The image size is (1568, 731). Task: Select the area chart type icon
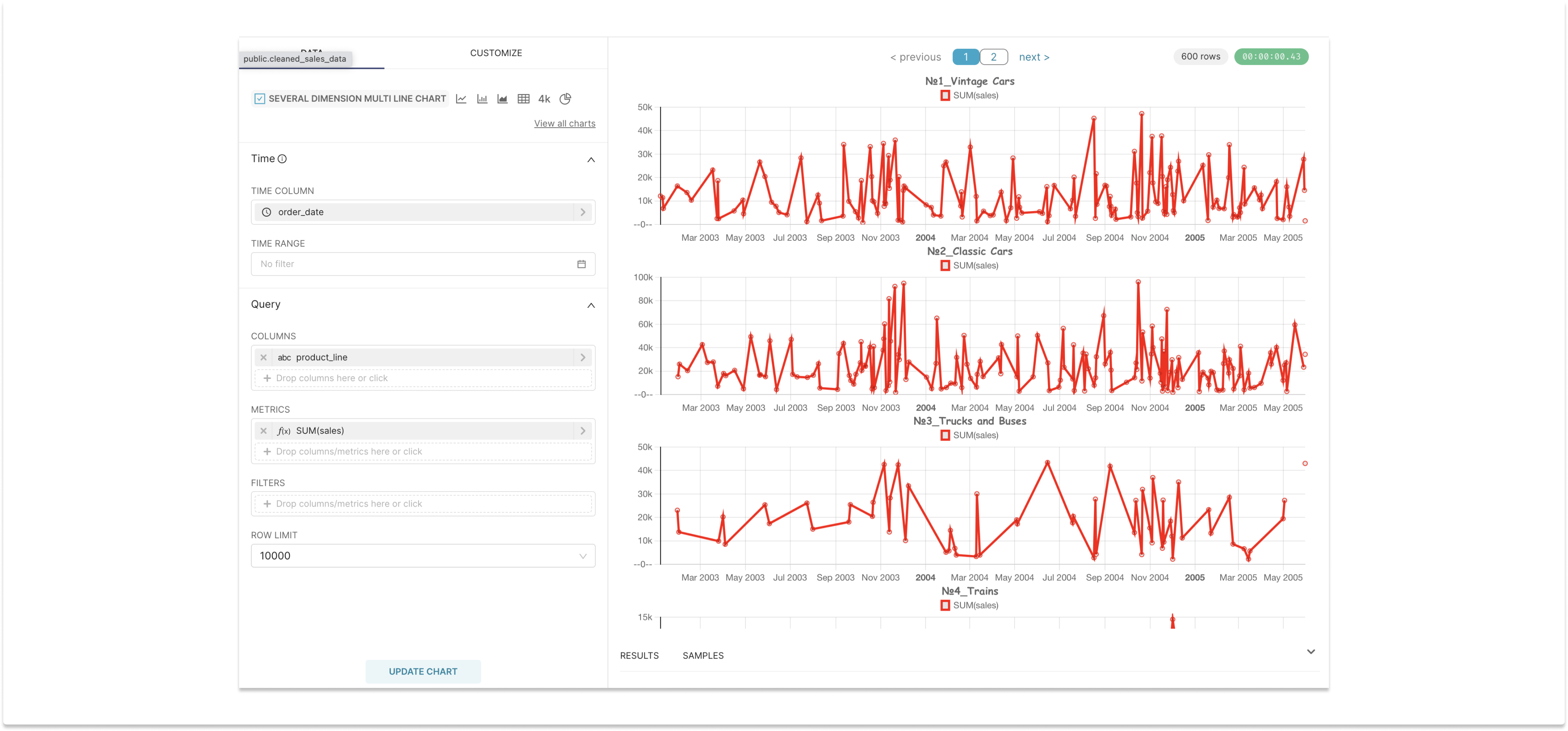coord(503,99)
